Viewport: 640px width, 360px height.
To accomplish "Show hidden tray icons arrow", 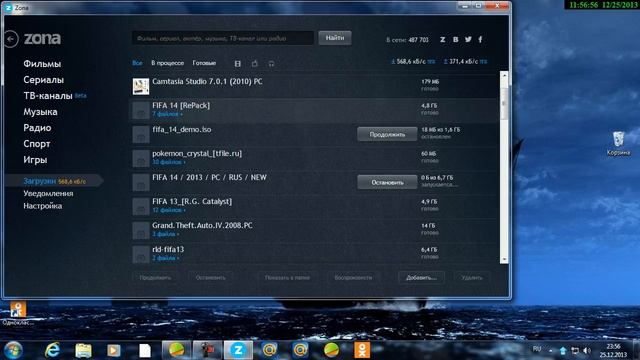I will [x=551, y=351].
